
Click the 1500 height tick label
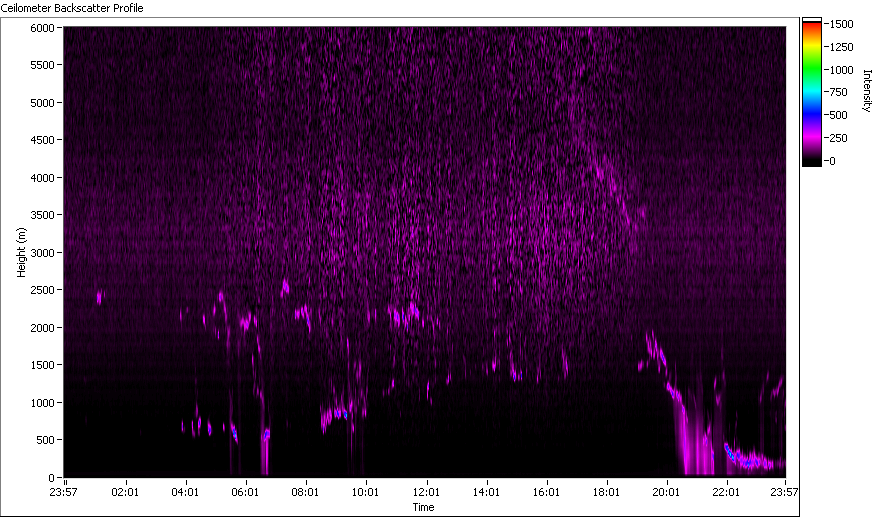(42, 365)
